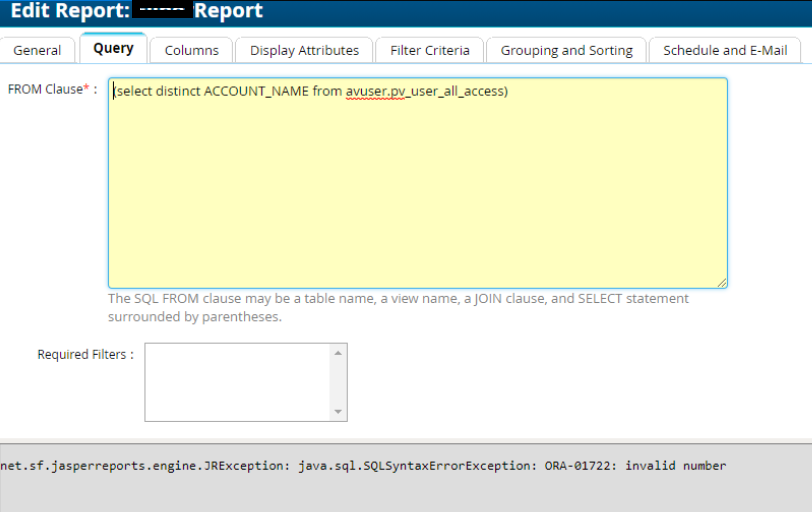Open the Display Attributes tab
Screen dimensions: 812x515
tap(304, 50)
